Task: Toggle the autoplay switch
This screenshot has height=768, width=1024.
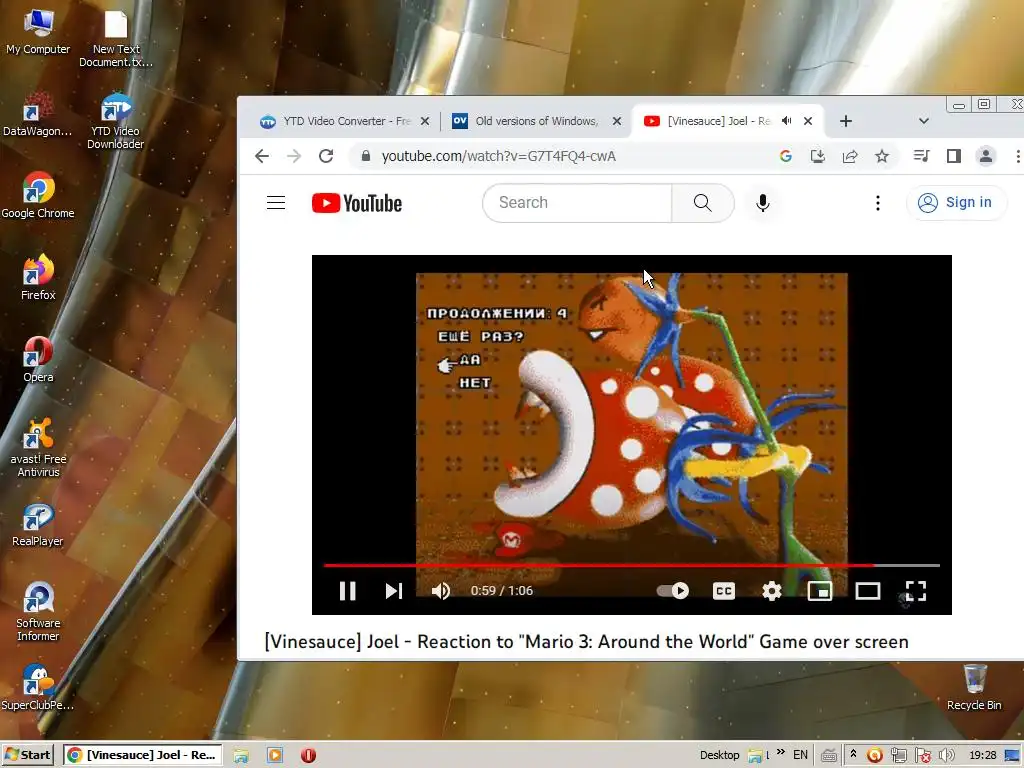Action: (x=673, y=591)
